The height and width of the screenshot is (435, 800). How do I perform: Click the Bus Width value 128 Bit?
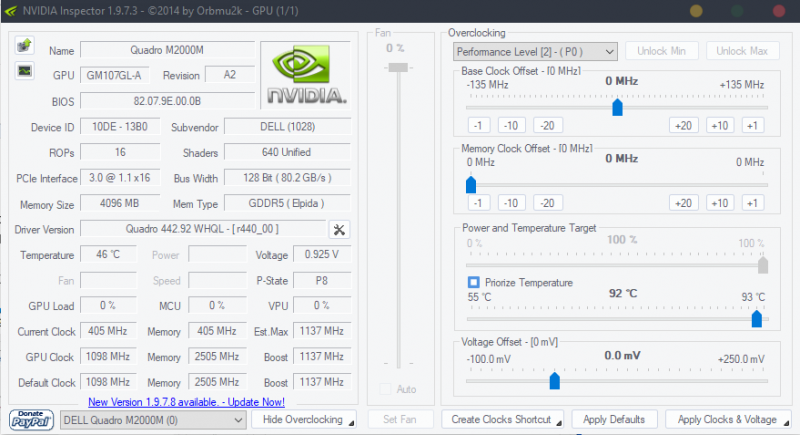click(287, 177)
